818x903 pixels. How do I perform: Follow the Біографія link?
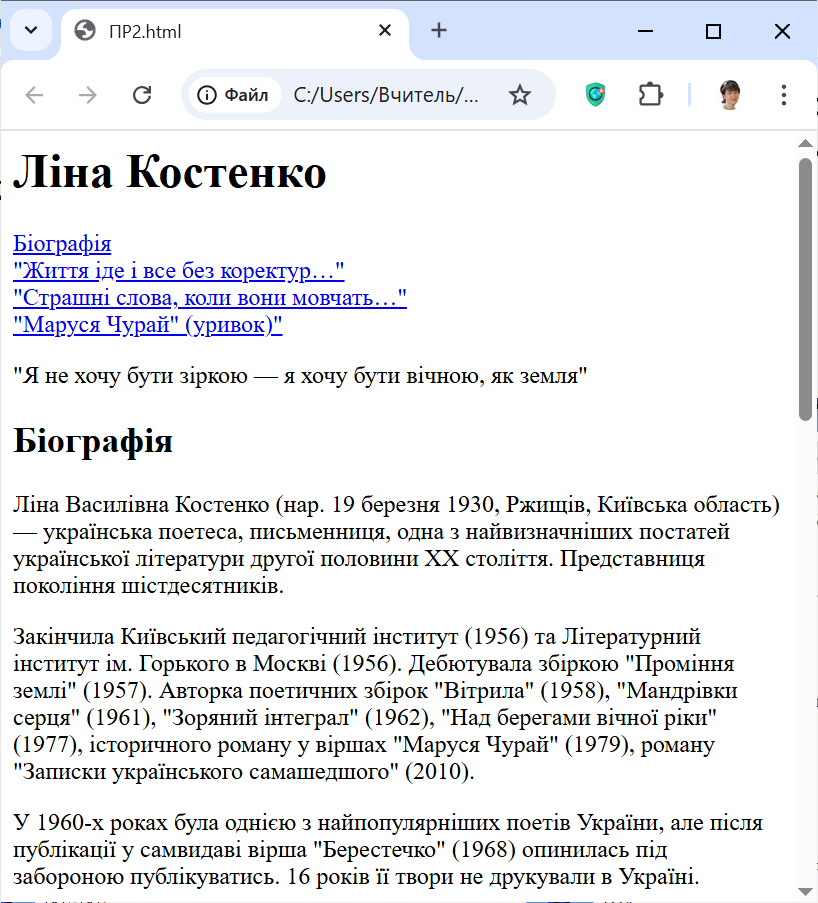point(62,244)
